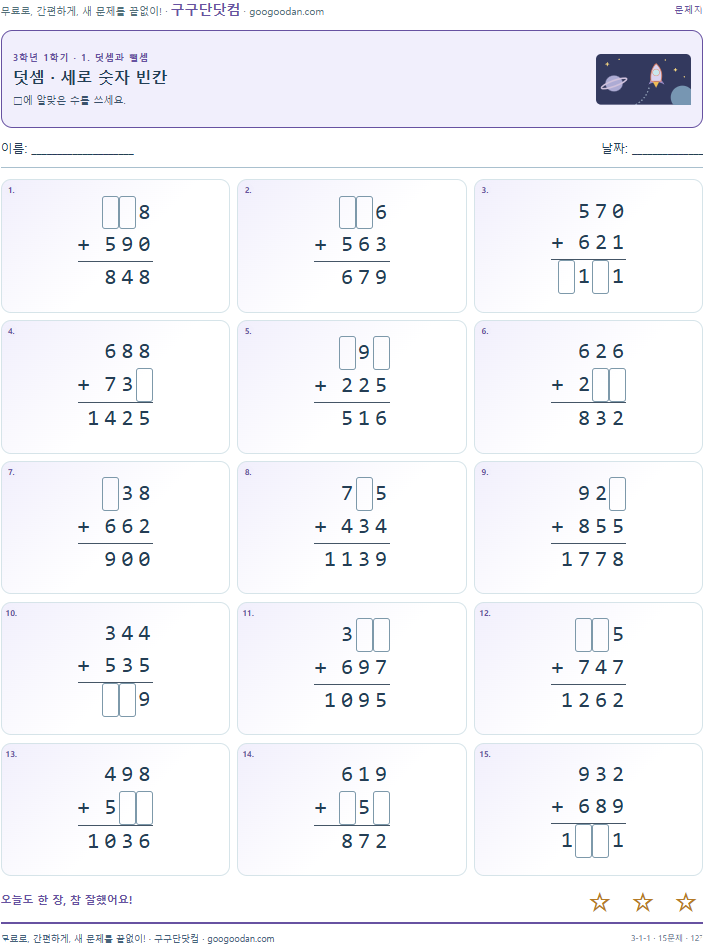704x945 pixels.
Task: Click the sum 1425 in problem 4
Action: click(x=119, y=418)
